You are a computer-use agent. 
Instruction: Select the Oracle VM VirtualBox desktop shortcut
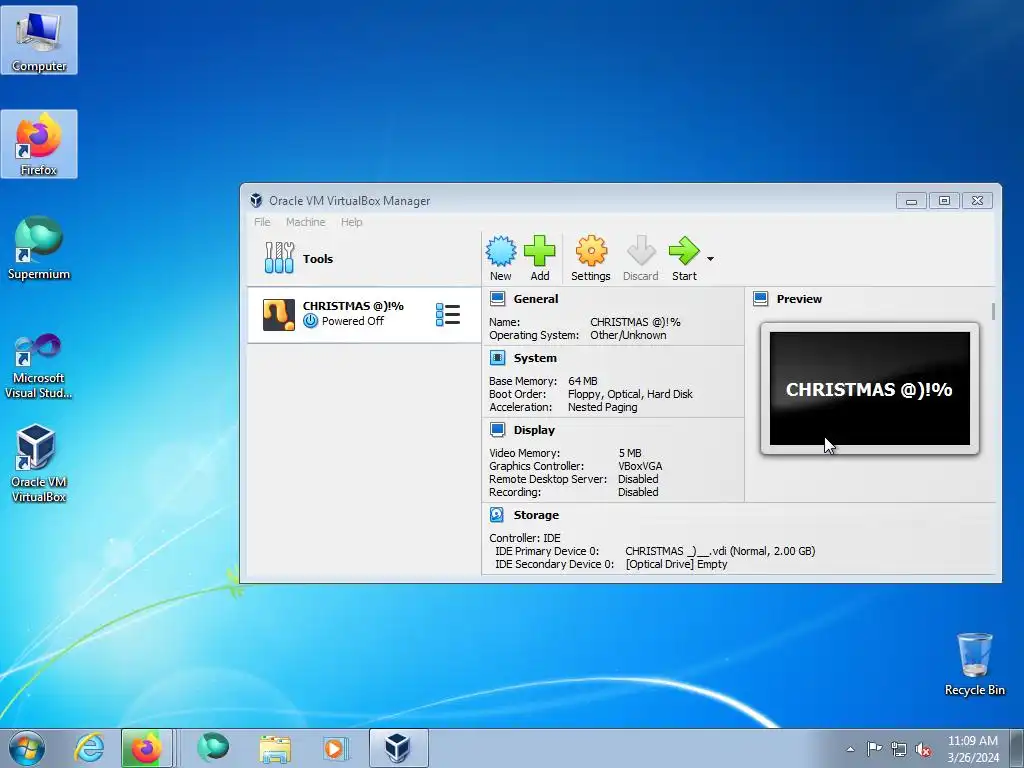click(x=39, y=462)
